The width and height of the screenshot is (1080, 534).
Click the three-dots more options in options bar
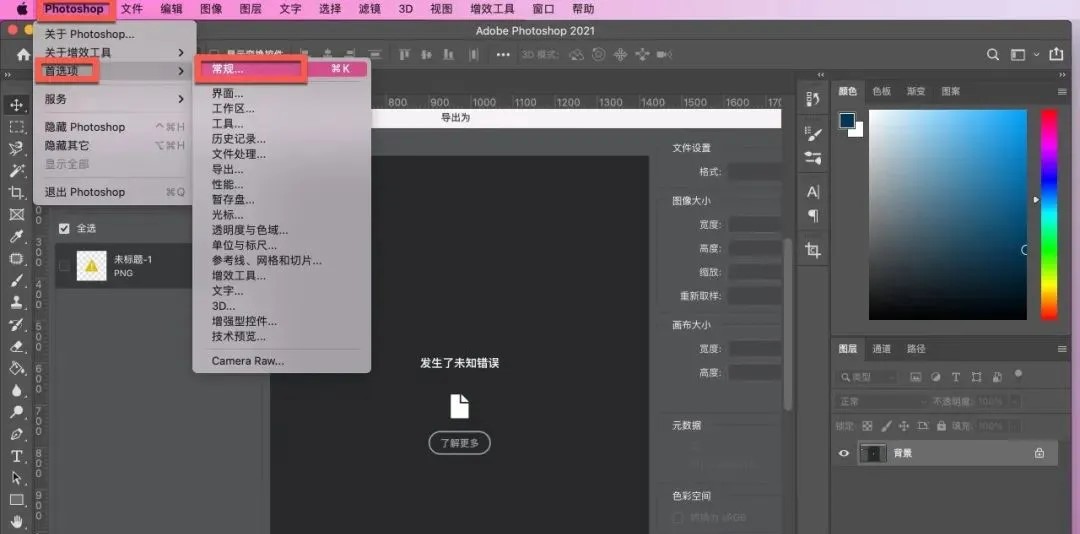point(503,54)
